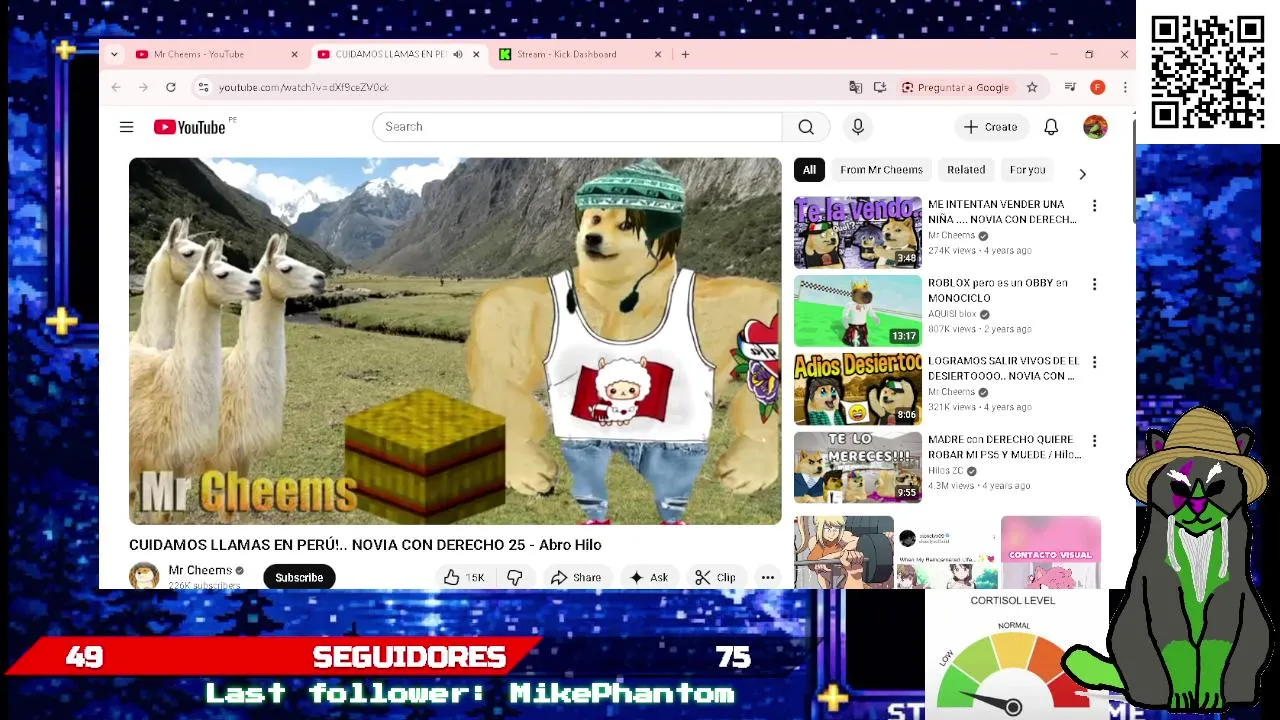This screenshot has height=720, width=1280.
Task: Like the video
Action: click(464, 577)
